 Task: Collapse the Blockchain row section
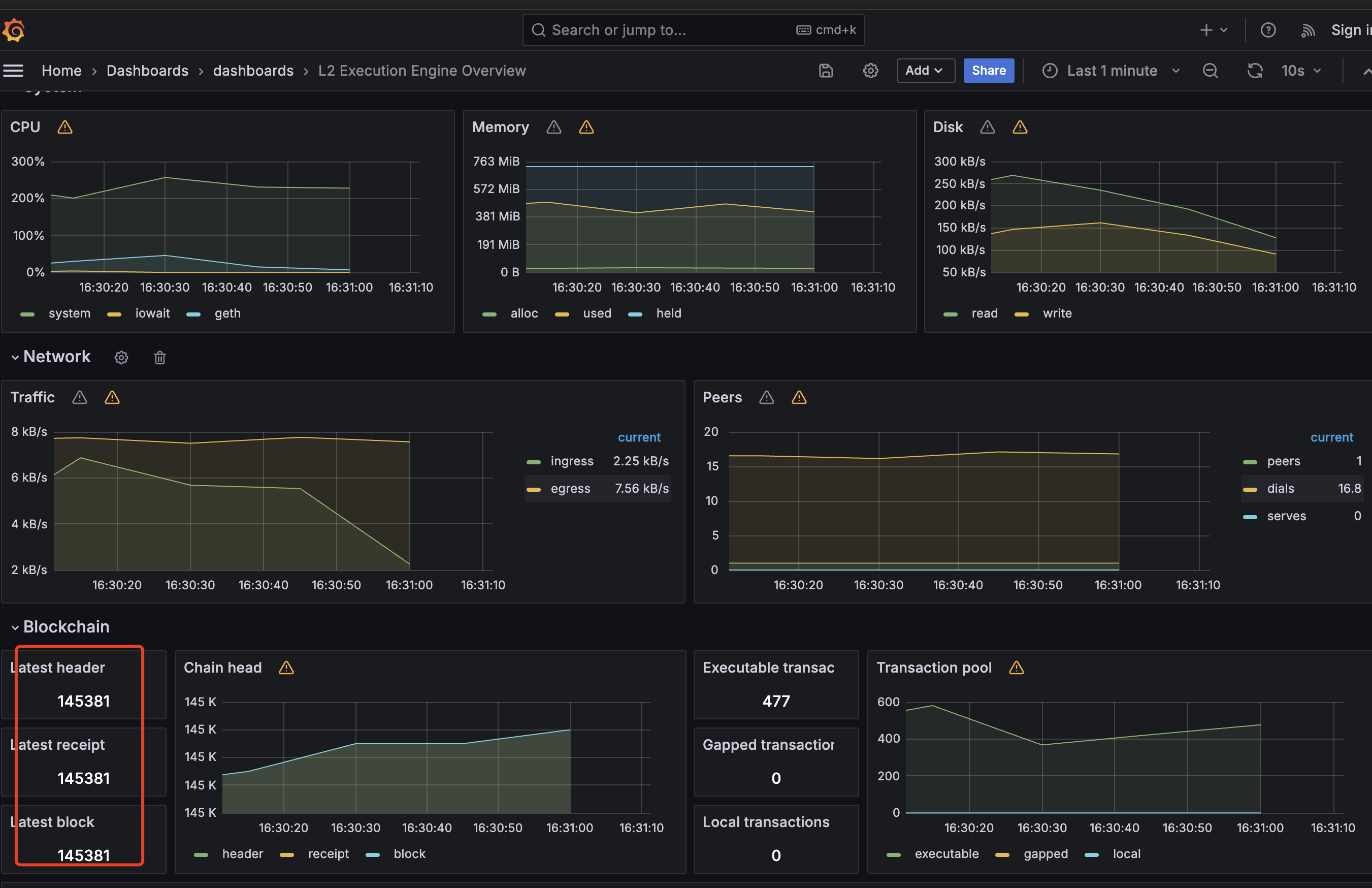point(16,627)
